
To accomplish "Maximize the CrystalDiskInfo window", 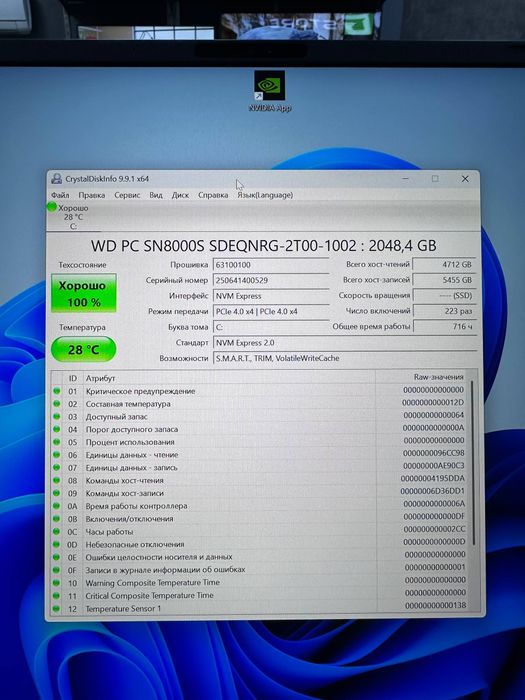I will point(435,179).
